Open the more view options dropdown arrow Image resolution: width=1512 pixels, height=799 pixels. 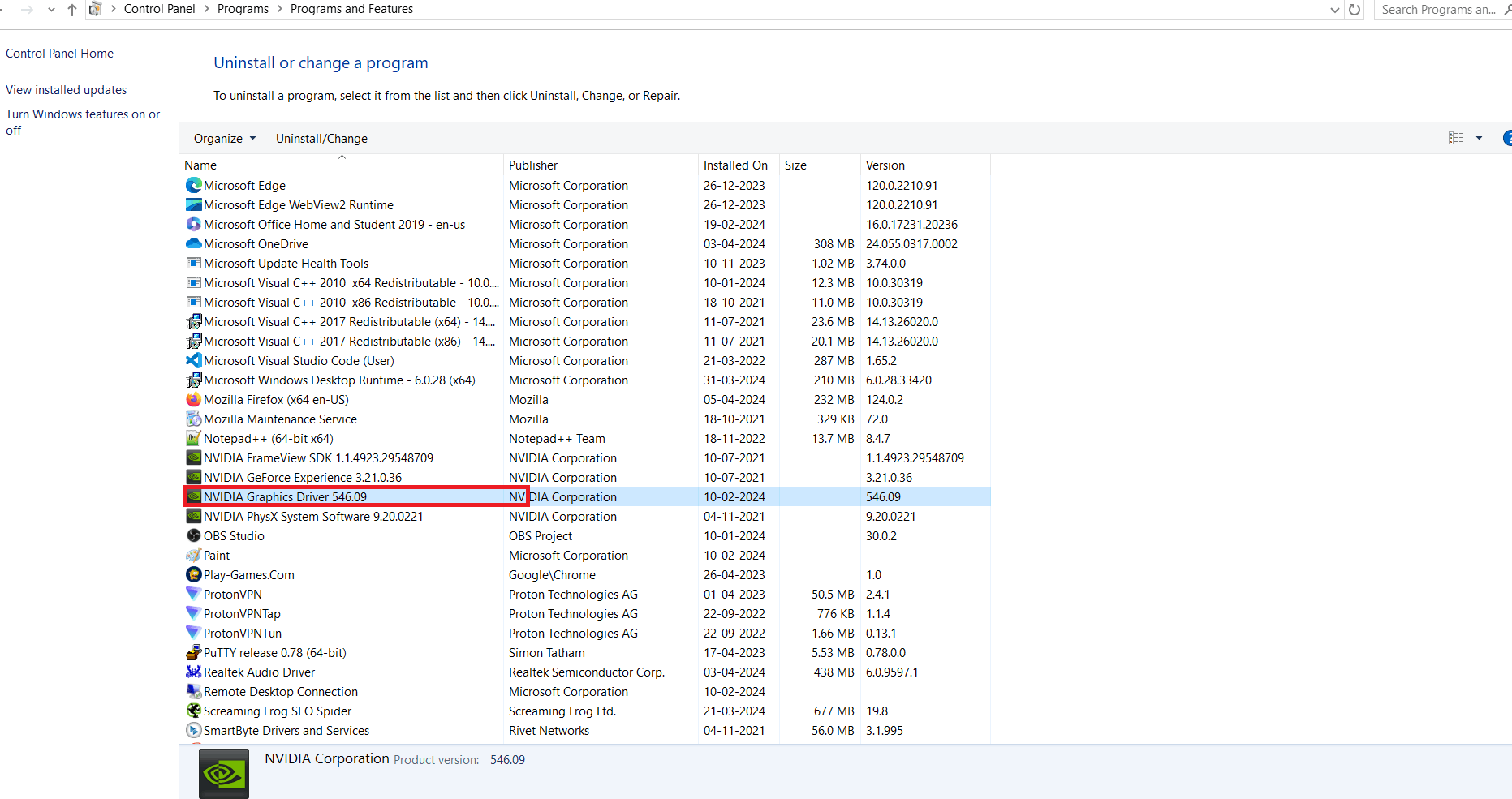(x=1479, y=139)
